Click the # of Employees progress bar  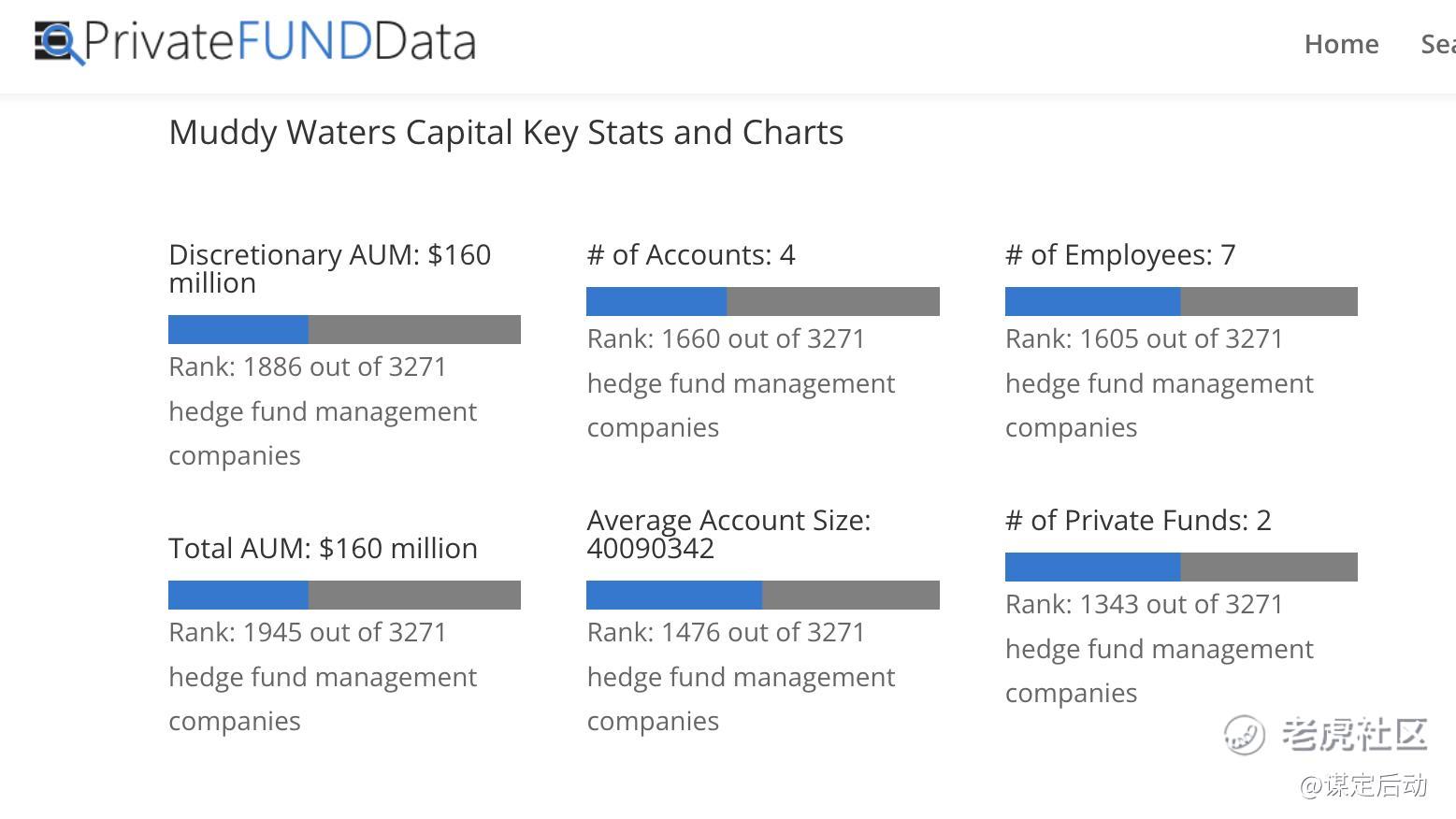[1181, 301]
